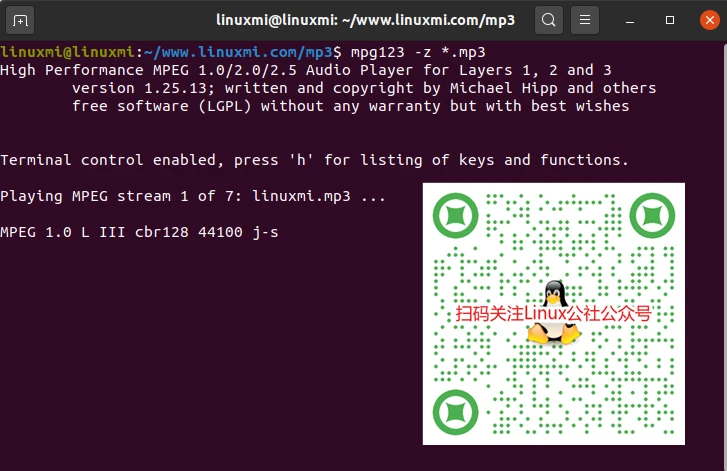Viewport: 727px width, 471px height.
Task: Close the terminal window
Action: pos(709,20)
